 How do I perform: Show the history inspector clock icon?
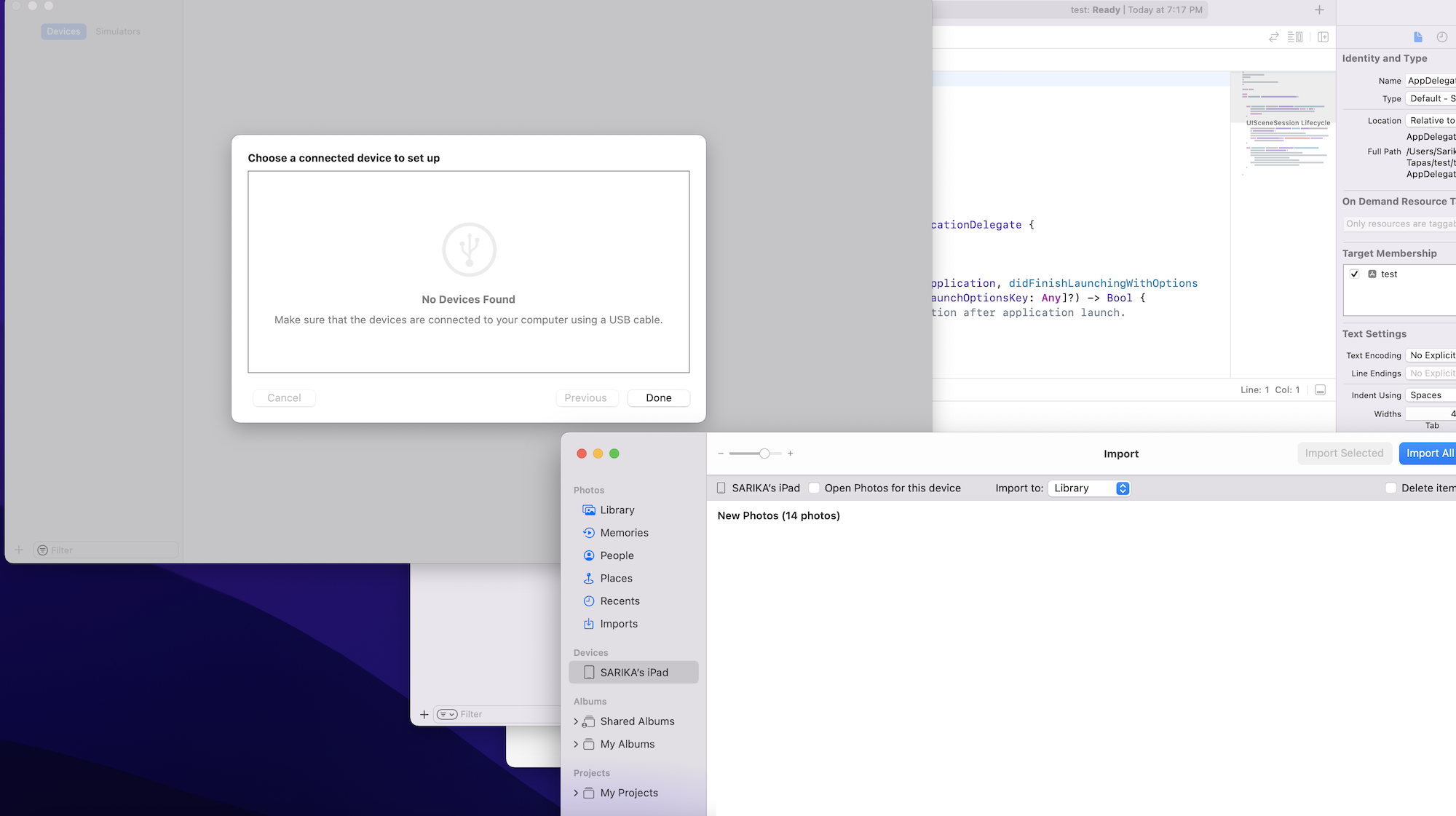pos(1441,37)
